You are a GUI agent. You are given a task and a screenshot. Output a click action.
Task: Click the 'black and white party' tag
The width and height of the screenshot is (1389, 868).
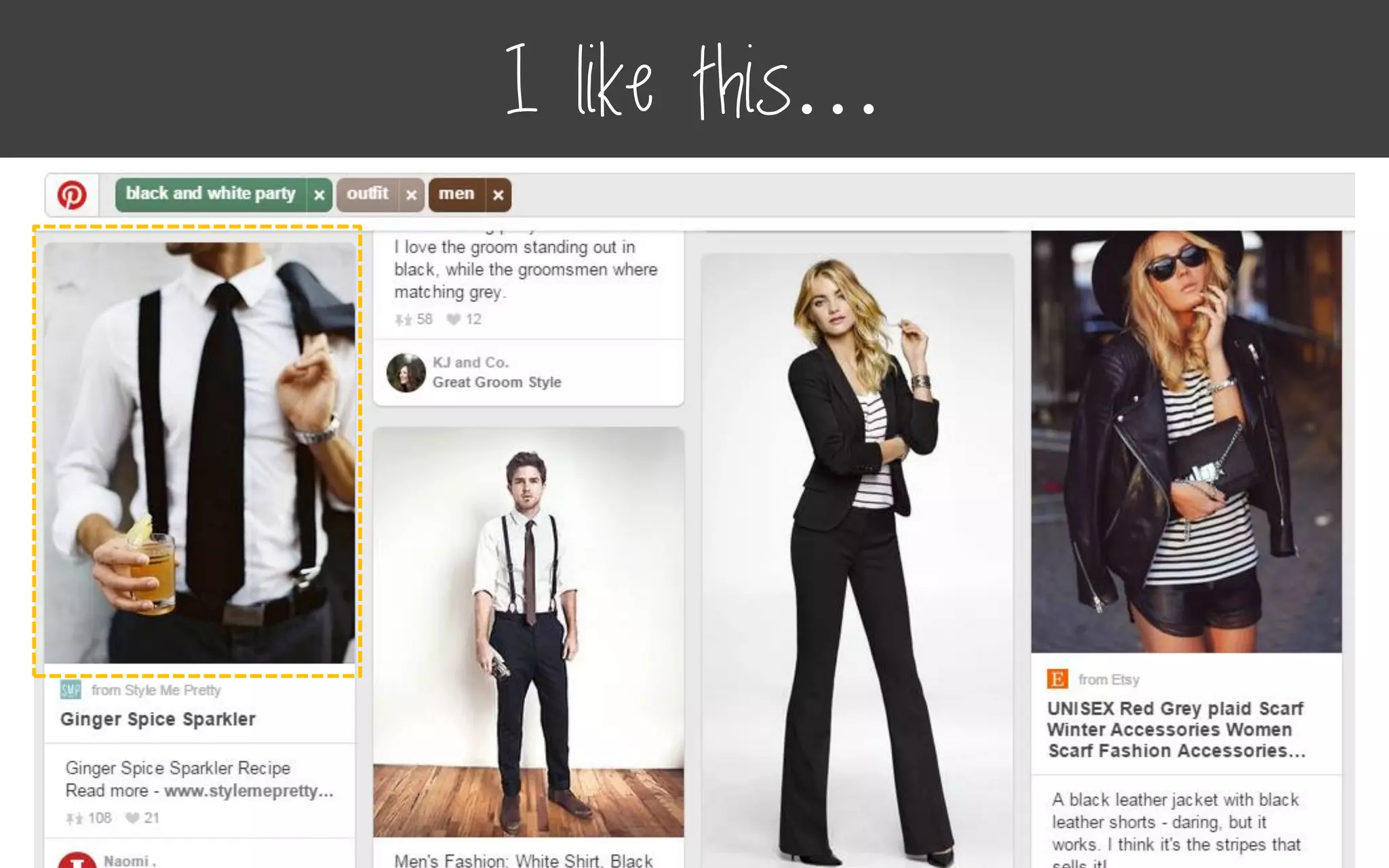[210, 194]
